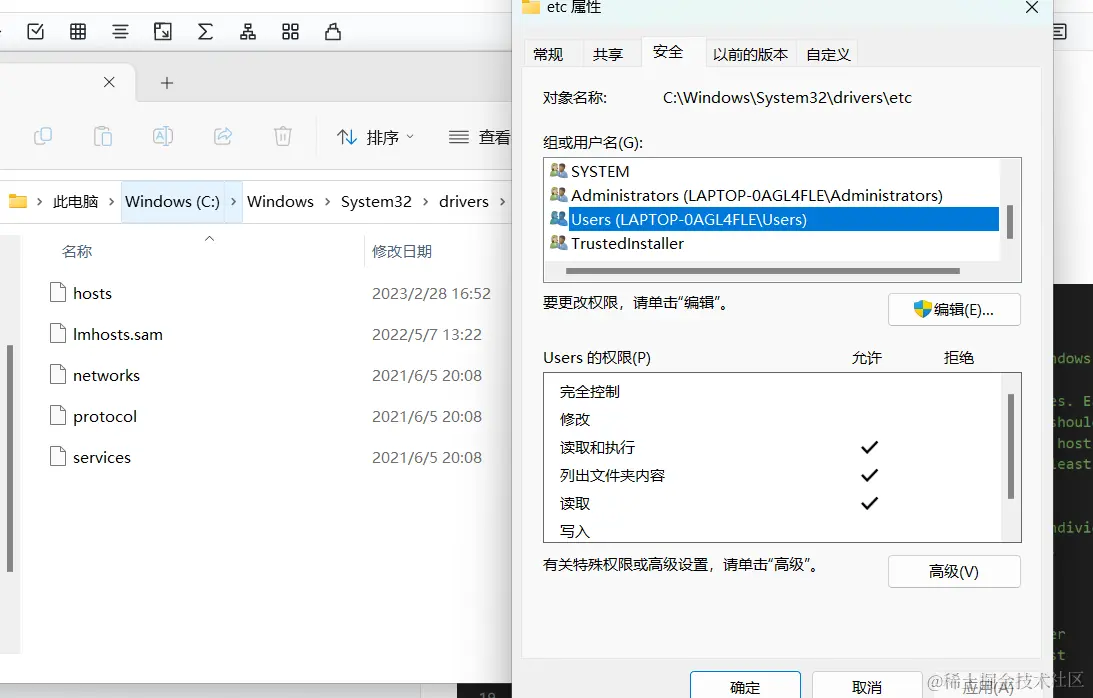The height and width of the screenshot is (698, 1093).
Task: Sort by the 修改日期 column header
Action: tap(402, 252)
